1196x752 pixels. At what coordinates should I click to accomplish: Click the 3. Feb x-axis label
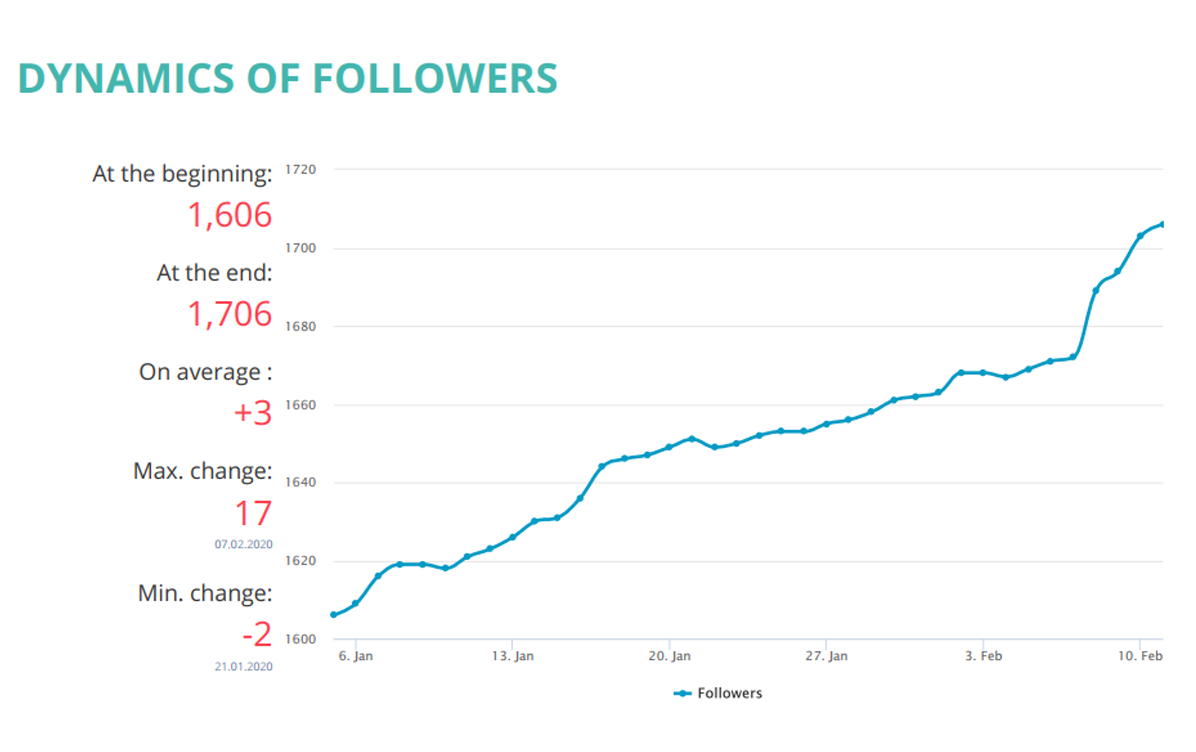(983, 657)
